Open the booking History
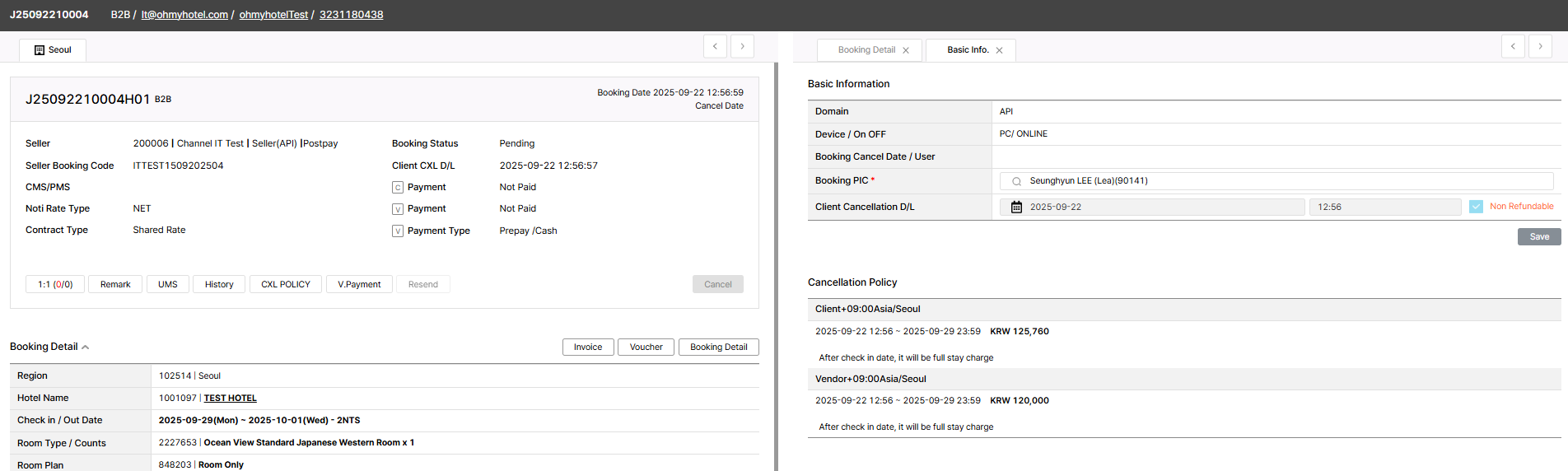The image size is (1568, 471). (219, 284)
